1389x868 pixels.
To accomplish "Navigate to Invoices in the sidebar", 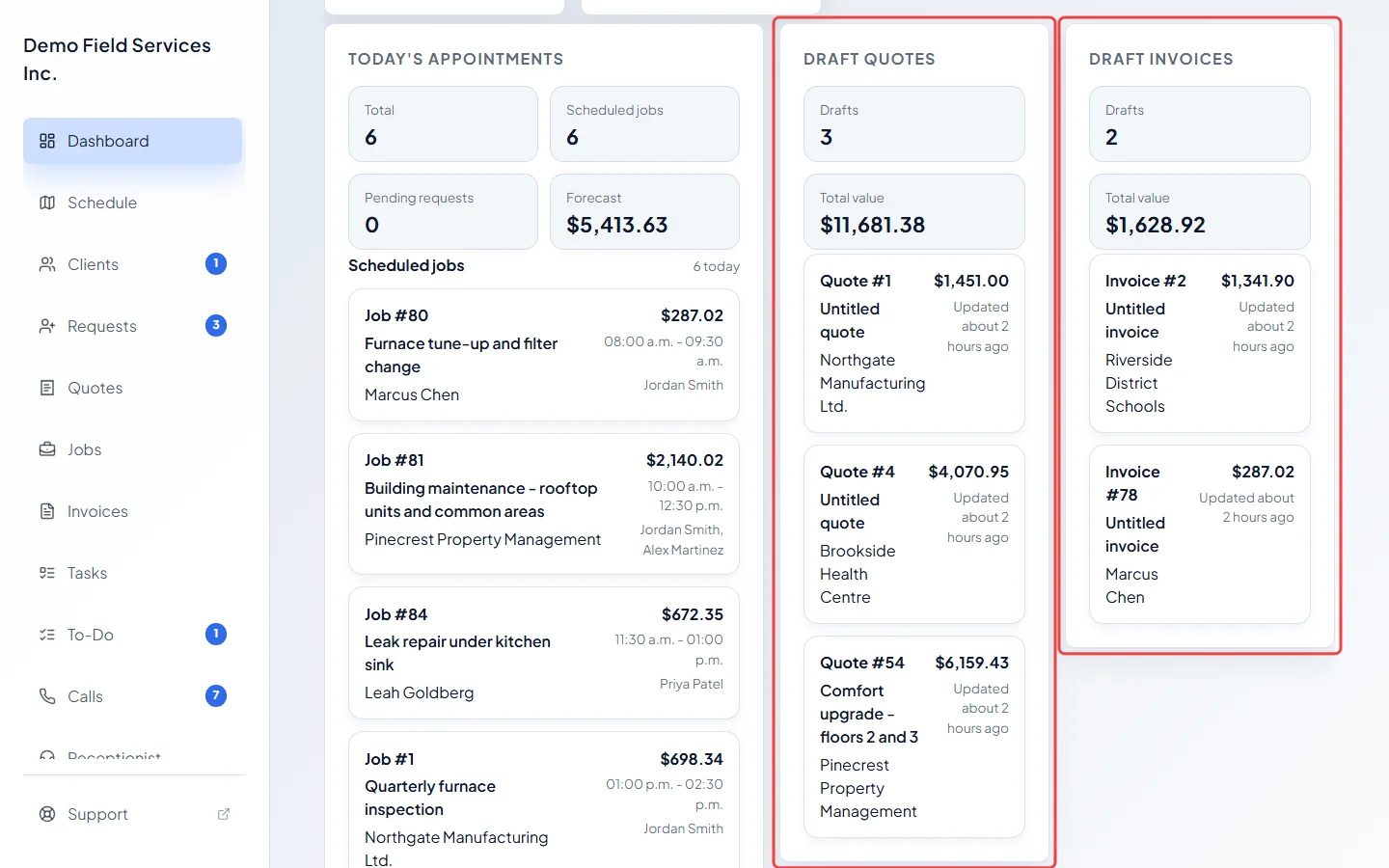I will (x=132, y=511).
